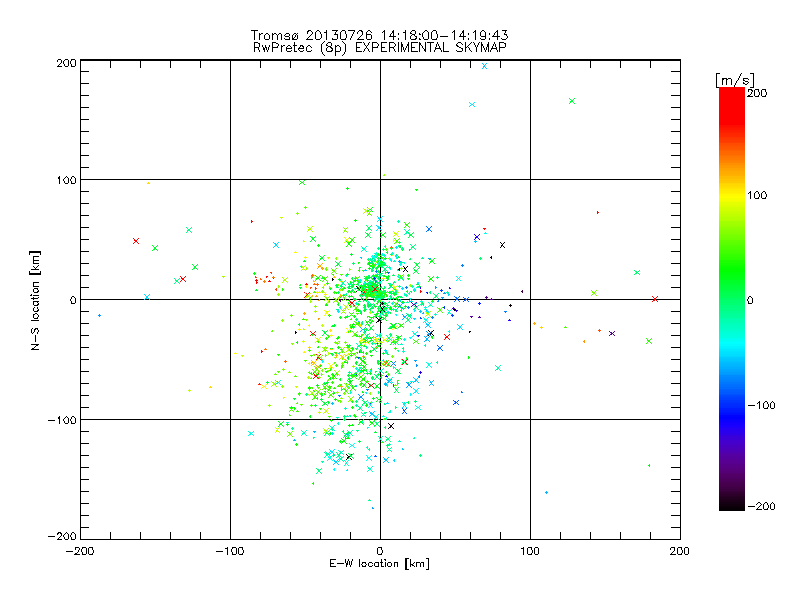Select the velocity colorbar gradient

(x=732, y=299)
